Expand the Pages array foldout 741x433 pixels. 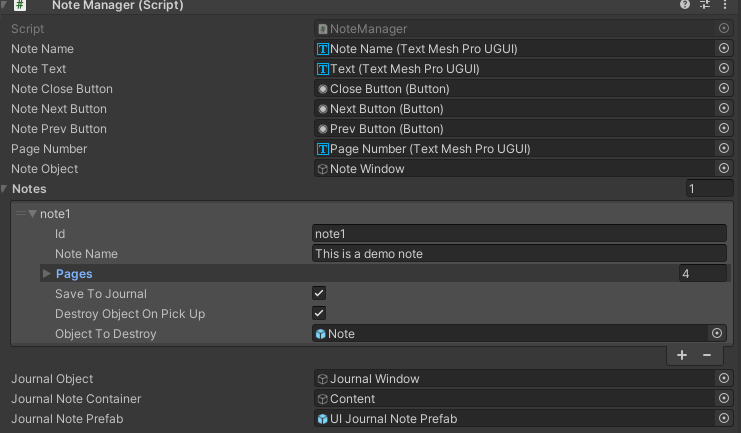[x=46, y=274]
